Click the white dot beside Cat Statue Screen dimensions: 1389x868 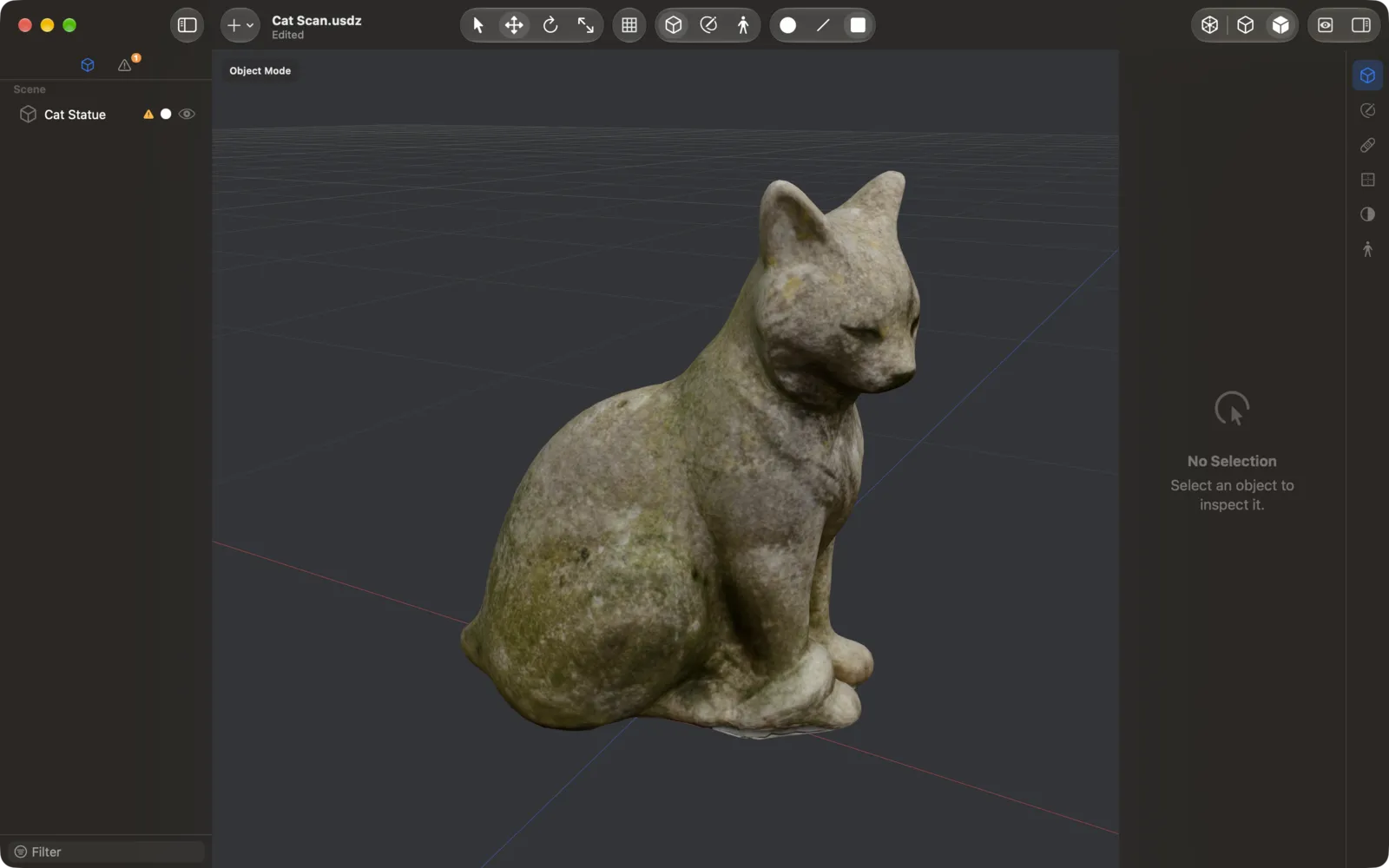(166, 115)
